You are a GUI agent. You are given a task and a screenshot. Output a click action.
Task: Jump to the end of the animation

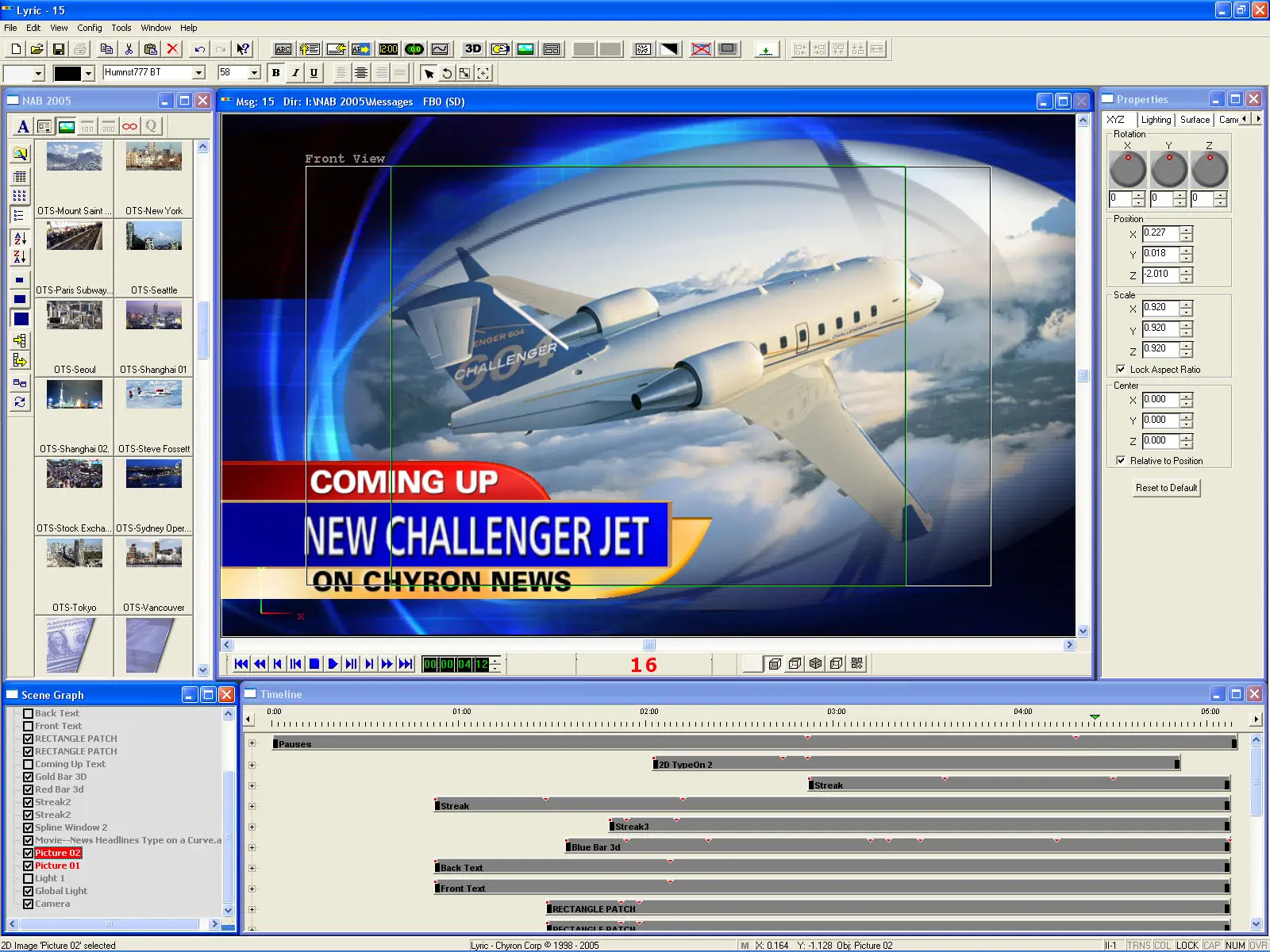click(406, 664)
